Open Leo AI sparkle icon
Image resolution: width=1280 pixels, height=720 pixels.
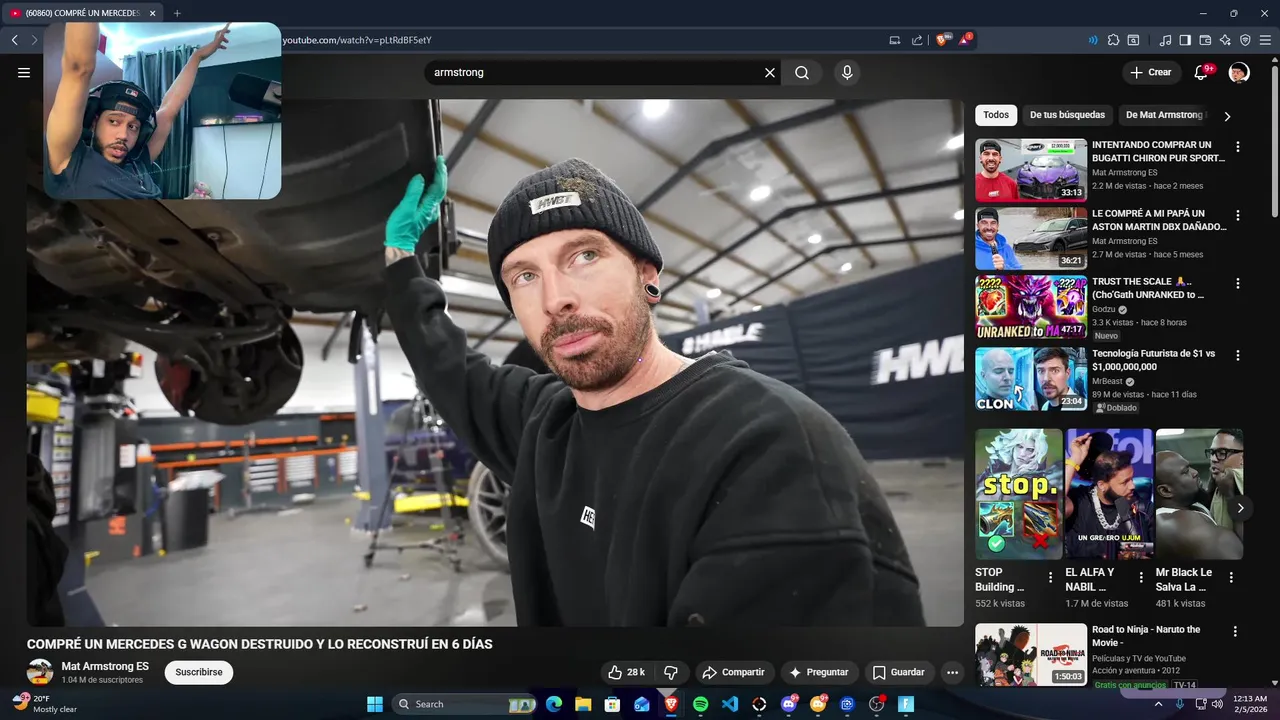(1225, 40)
